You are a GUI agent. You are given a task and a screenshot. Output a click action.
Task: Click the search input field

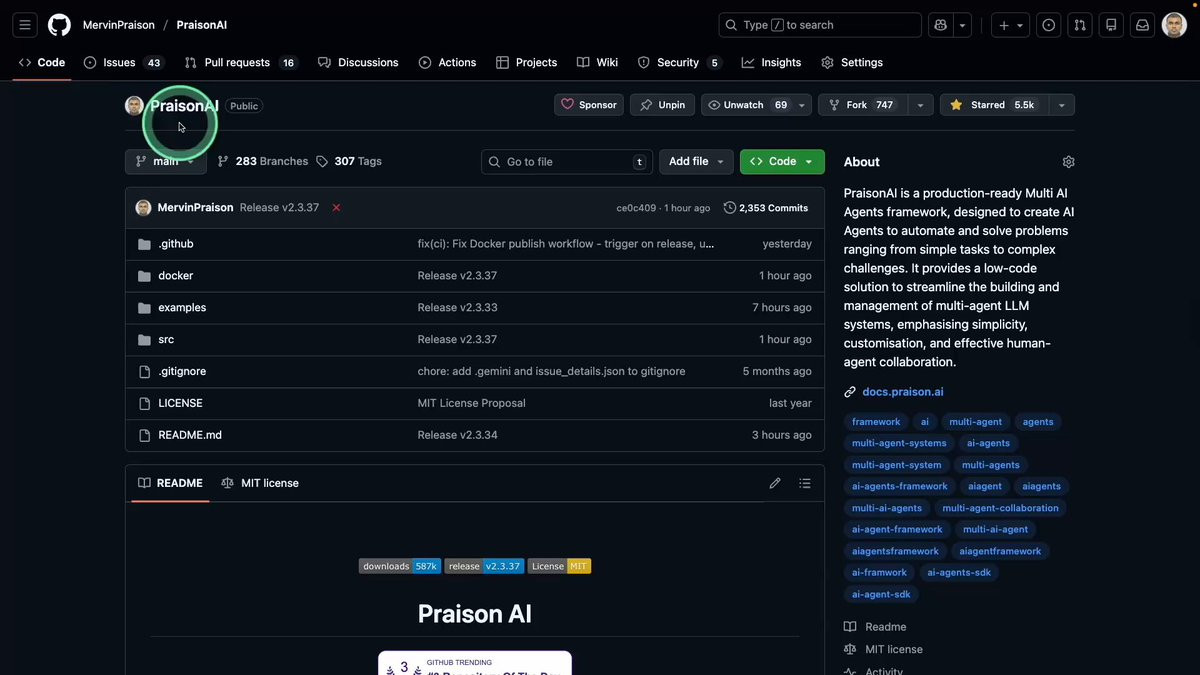click(820, 25)
